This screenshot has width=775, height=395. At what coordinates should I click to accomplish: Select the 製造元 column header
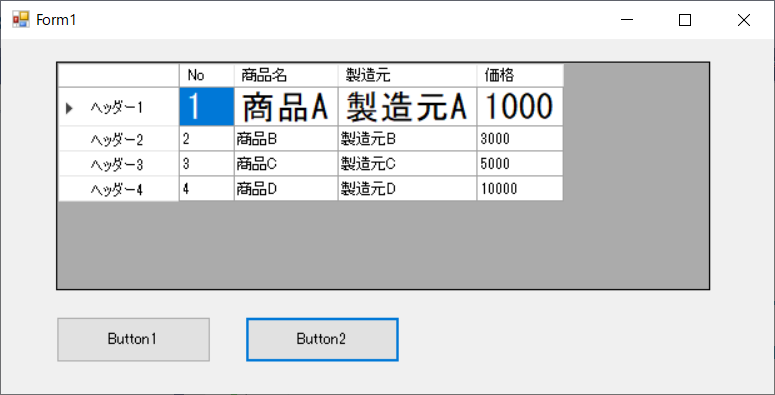coord(407,75)
